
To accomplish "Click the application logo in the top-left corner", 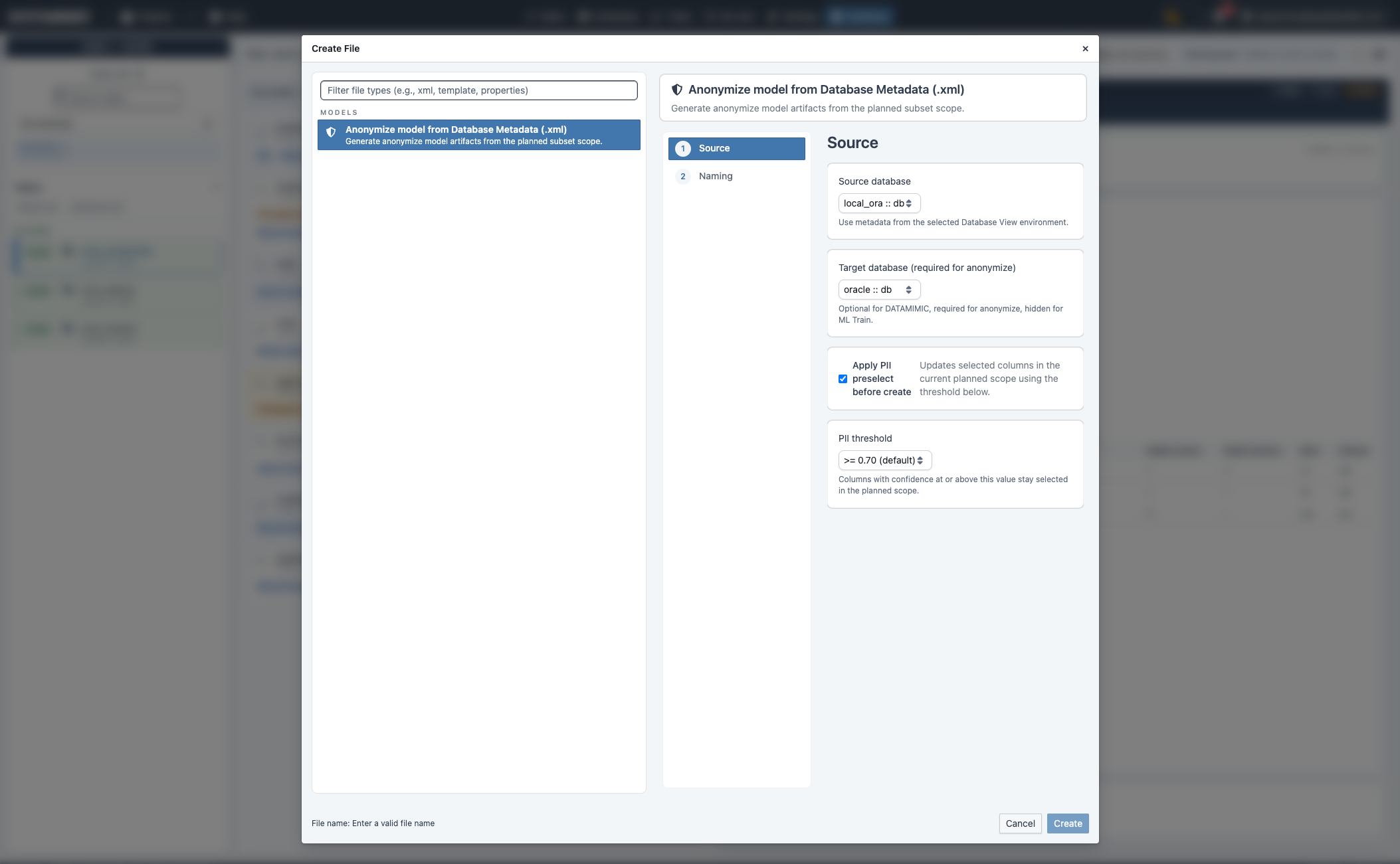I will 50,16.
